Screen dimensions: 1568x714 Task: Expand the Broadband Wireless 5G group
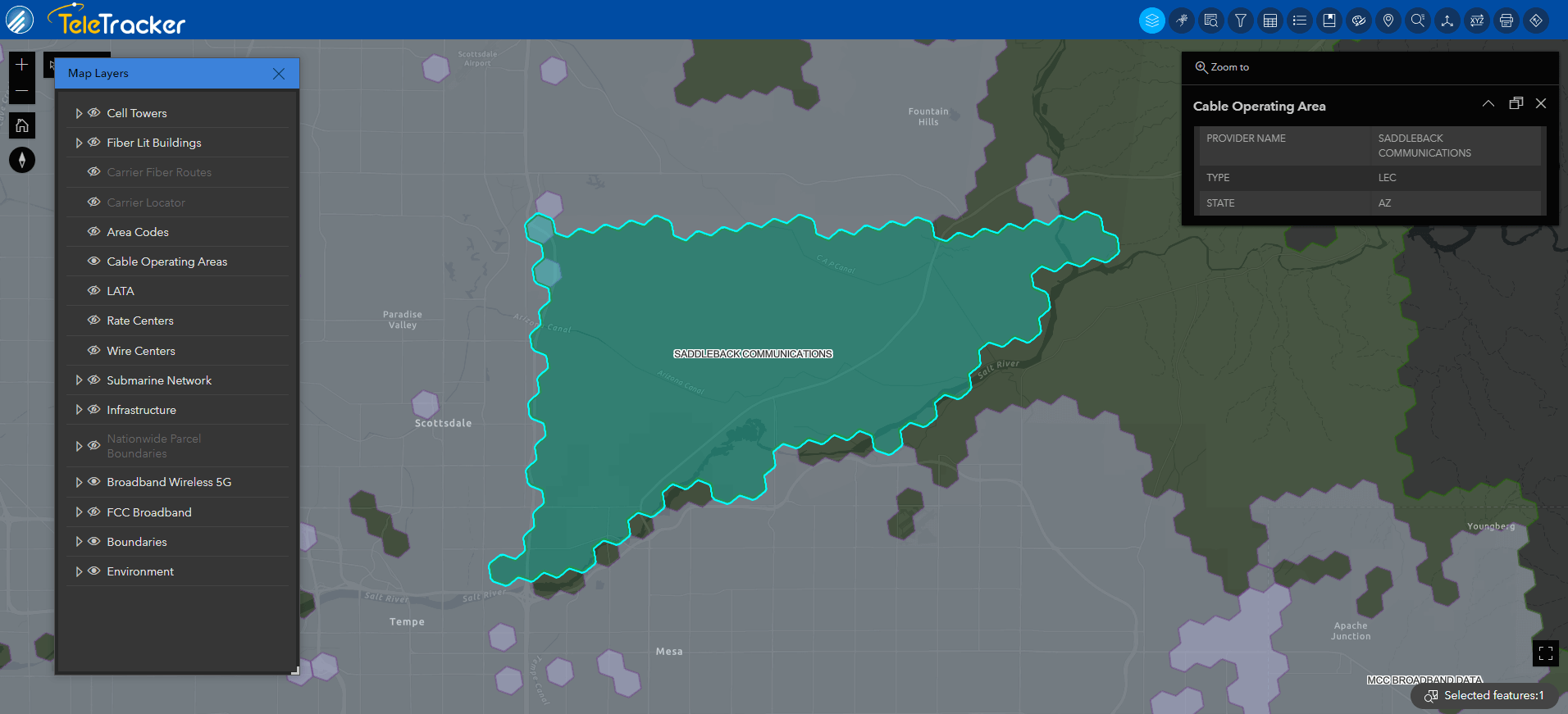tap(79, 482)
